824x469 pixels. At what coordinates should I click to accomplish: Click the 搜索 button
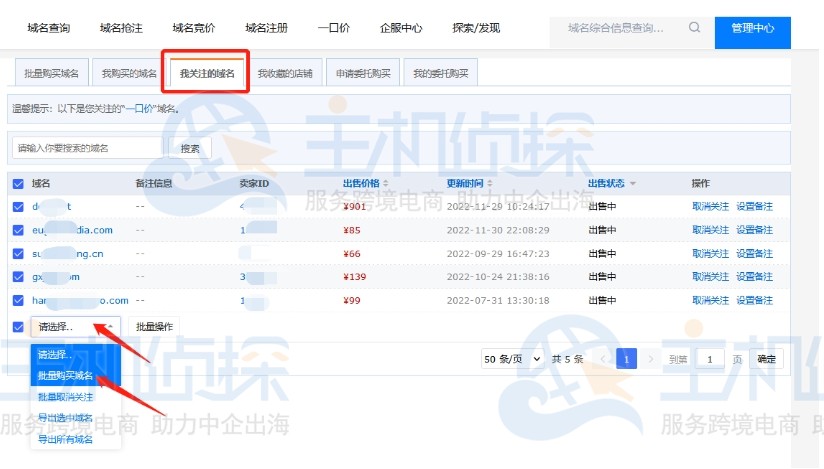point(190,148)
